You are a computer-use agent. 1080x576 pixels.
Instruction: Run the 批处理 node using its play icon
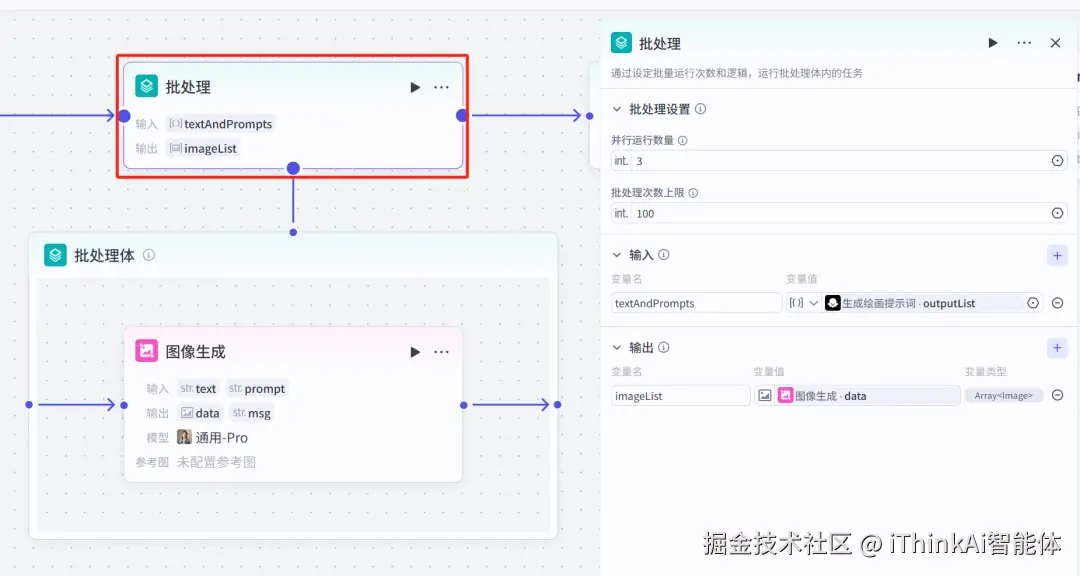pos(415,87)
